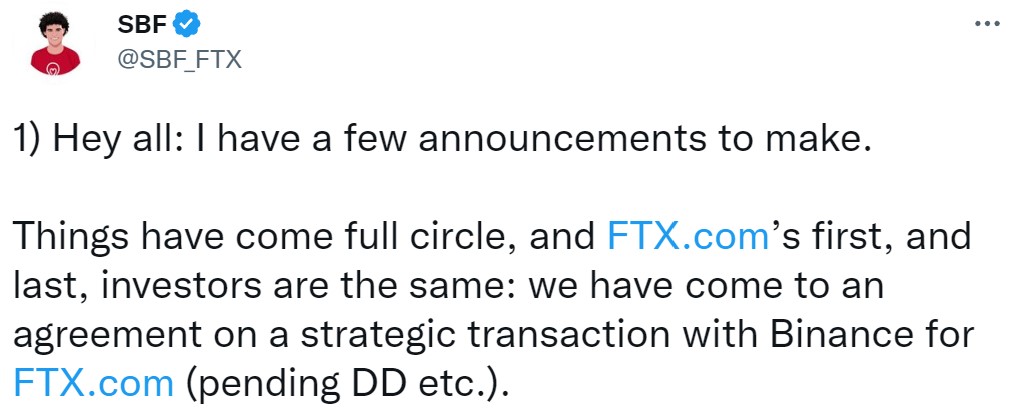Click the word "Binance" in the tweet
The width and height of the screenshot is (1009, 411).
pyautogui.click(x=837, y=333)
